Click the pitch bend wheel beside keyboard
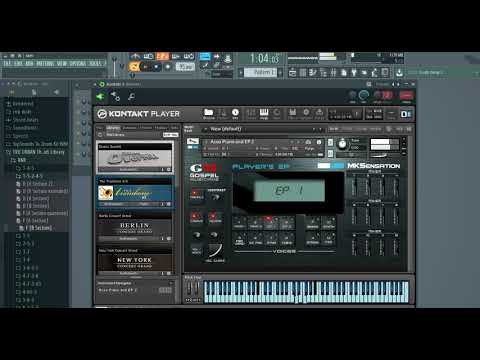Viewport: 480px width, 360px height. coord(189,288)
